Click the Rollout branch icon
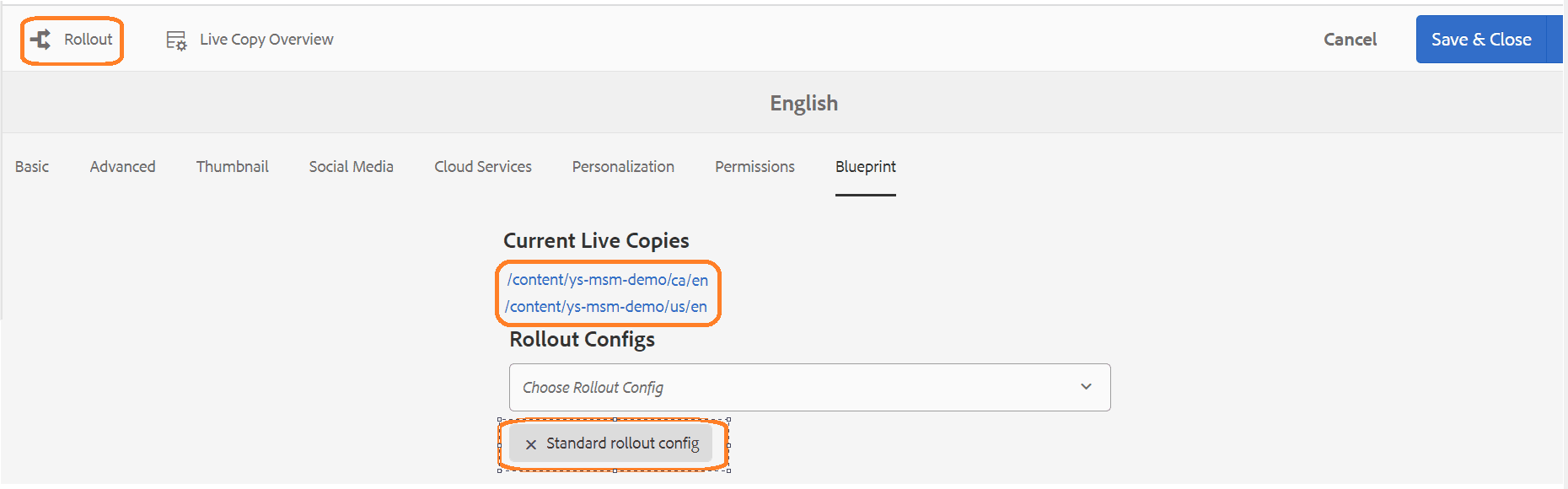1568x489 pixels. pos(40,40)
